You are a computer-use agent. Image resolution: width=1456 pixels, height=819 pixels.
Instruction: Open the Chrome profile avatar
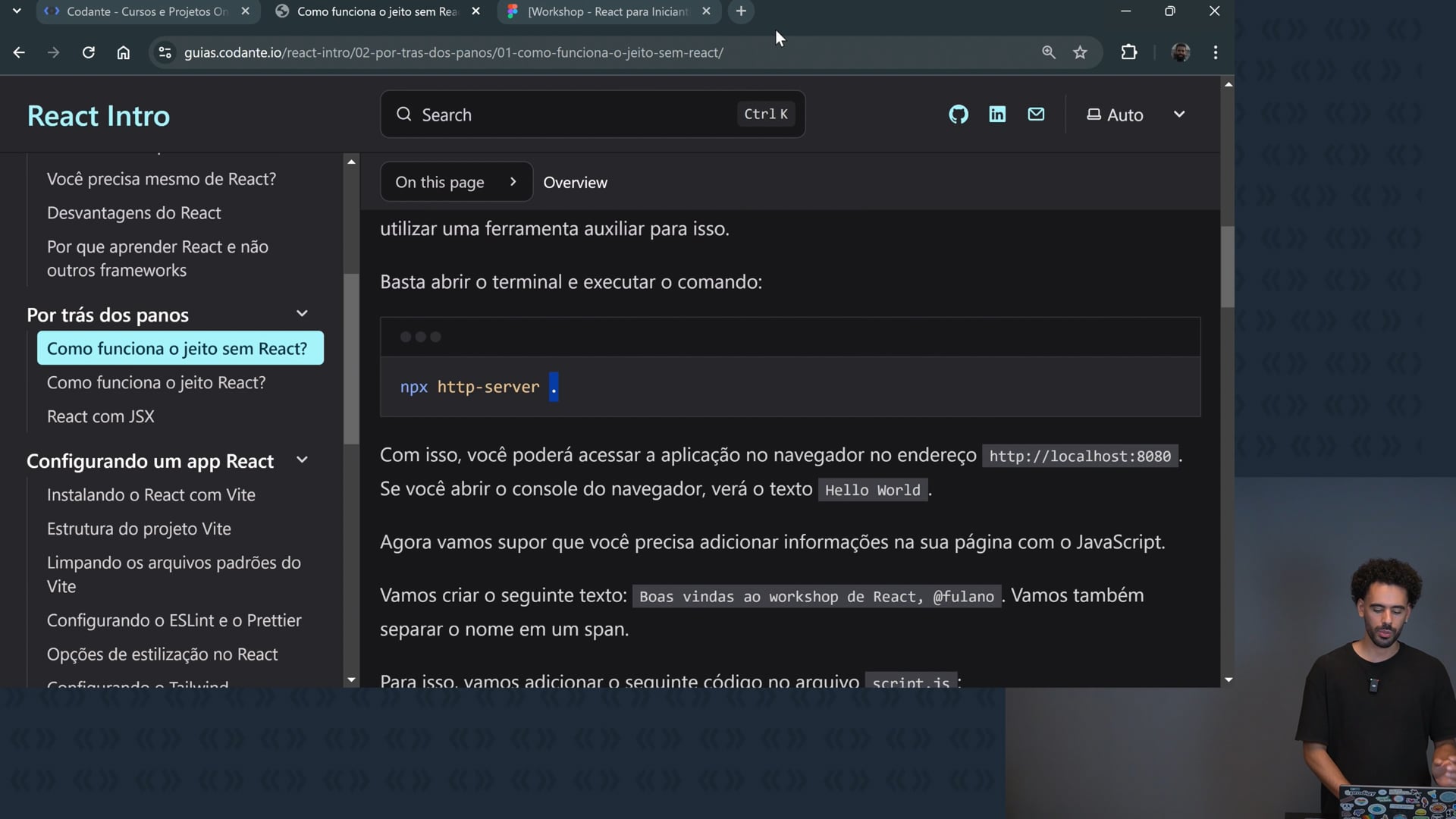click(1181, 52)
